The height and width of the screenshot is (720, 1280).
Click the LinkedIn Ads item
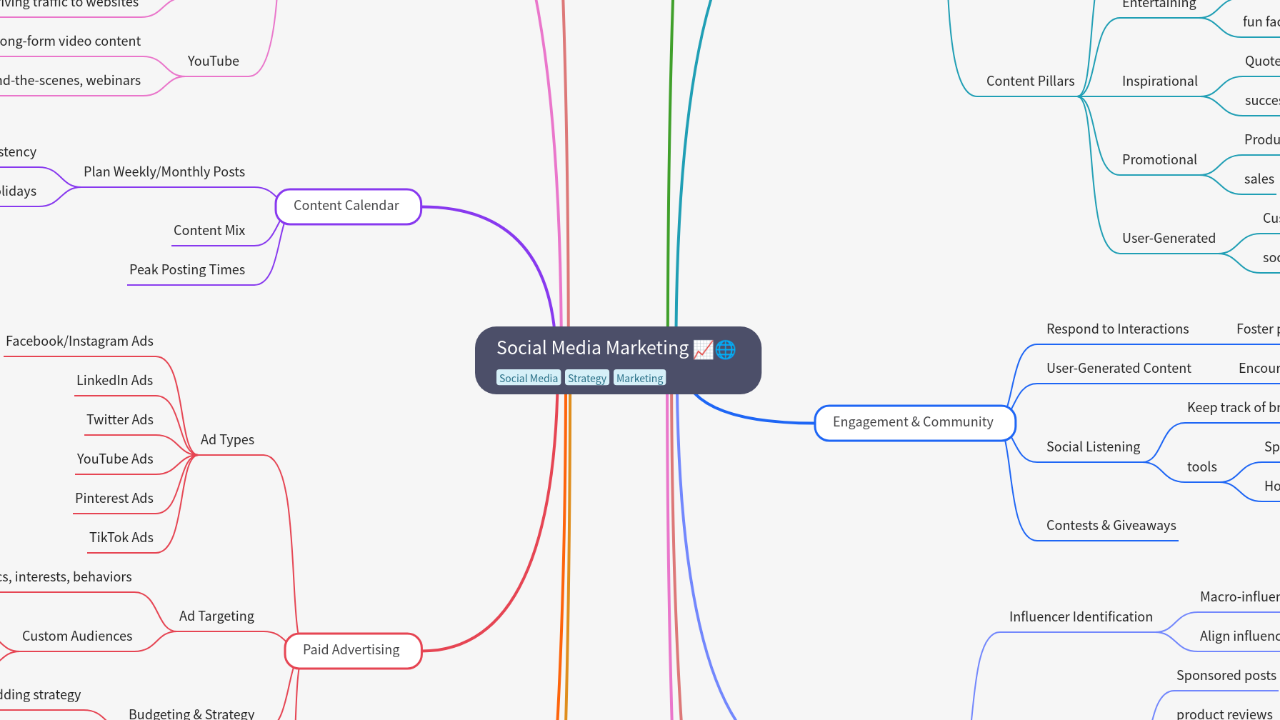coord(115,380)
